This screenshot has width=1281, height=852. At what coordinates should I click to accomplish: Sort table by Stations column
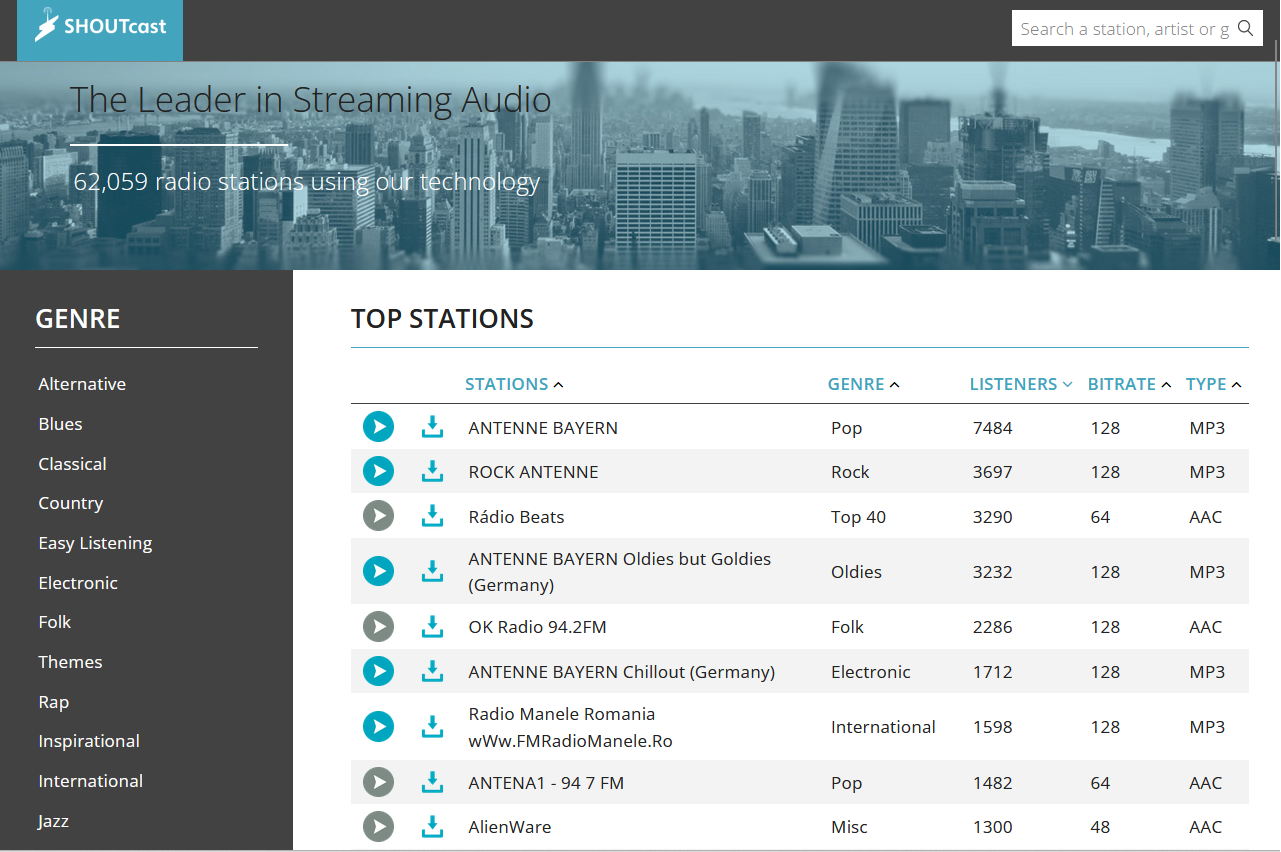tap(514, 384)
